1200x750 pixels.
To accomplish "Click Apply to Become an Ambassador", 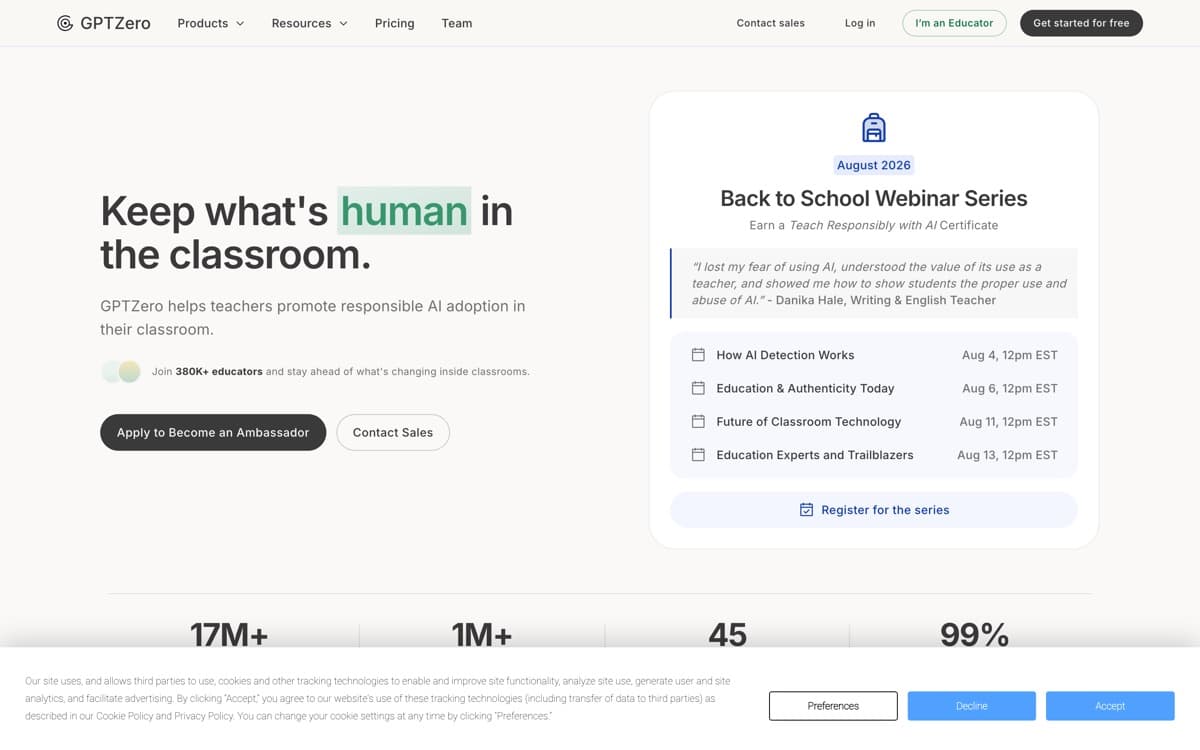I will tap(213, 433).
